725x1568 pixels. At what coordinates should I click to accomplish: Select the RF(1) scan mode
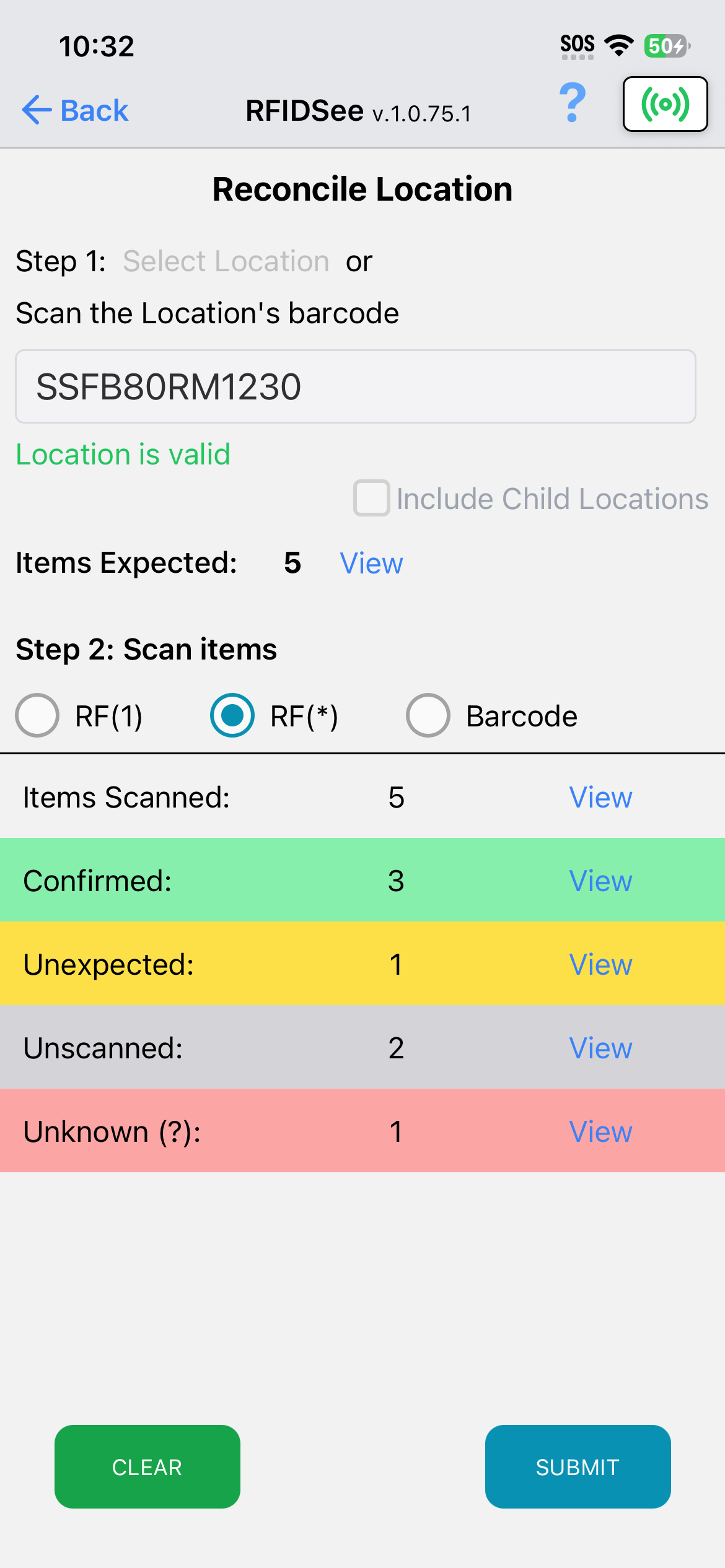point(38,716)
